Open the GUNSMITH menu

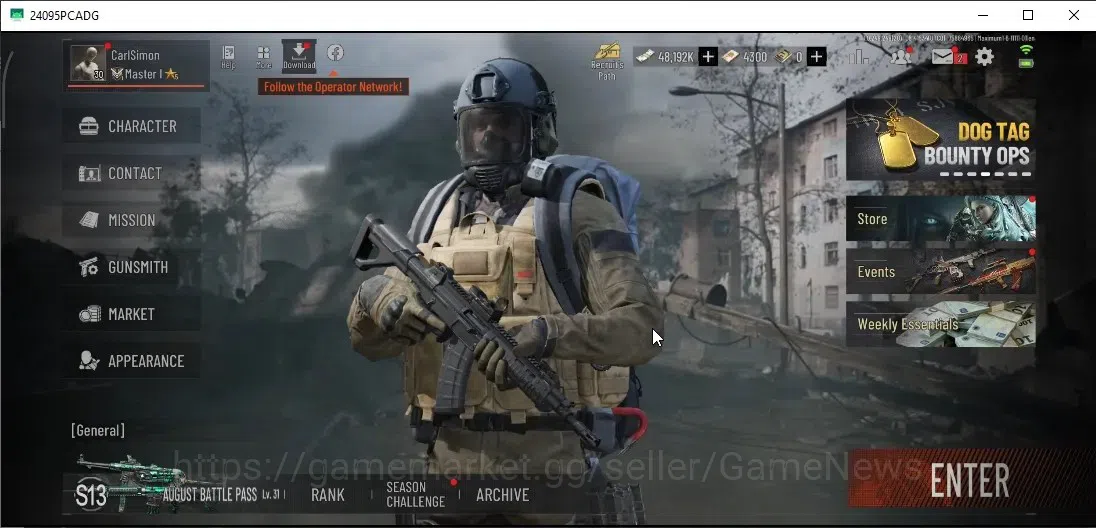(x=131, y=267)
